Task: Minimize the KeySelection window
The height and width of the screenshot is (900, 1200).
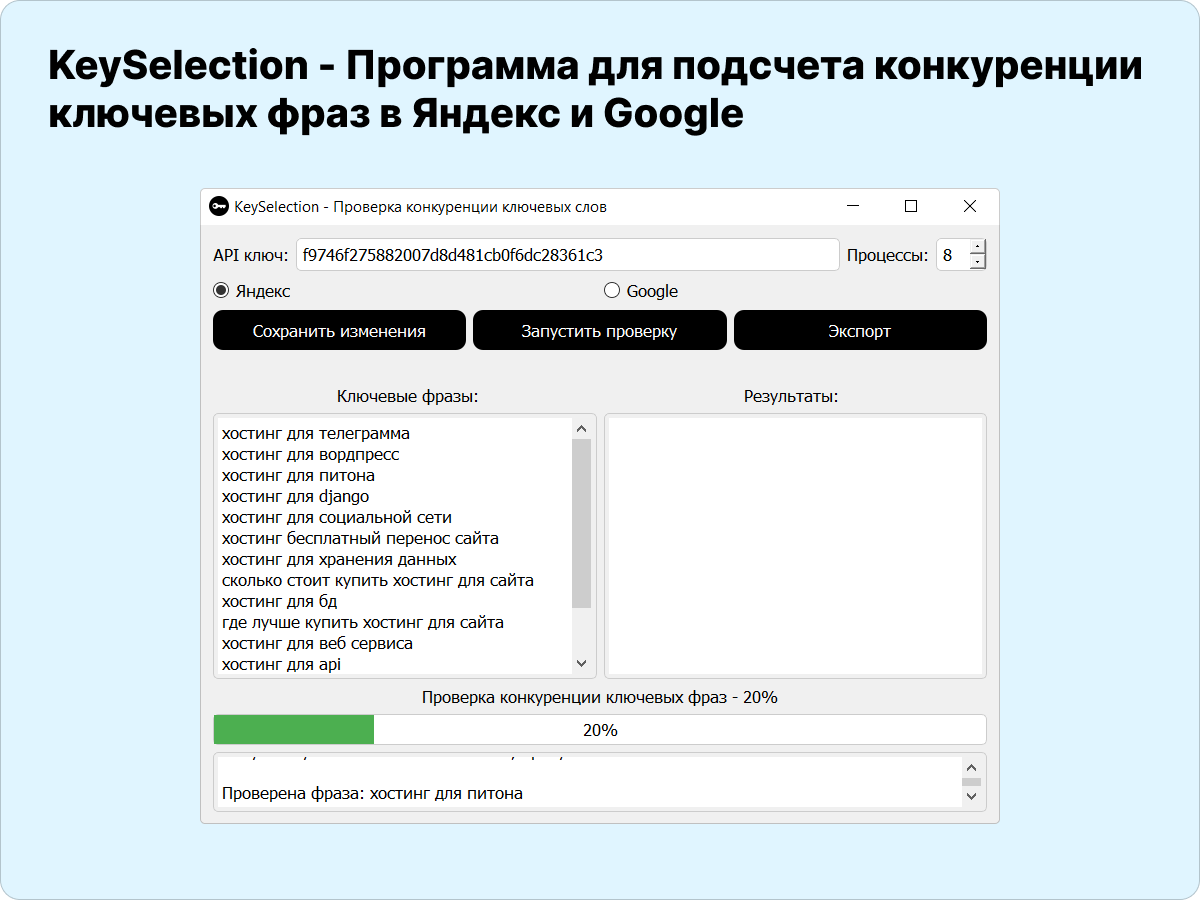Action: [x=853, y=206]
